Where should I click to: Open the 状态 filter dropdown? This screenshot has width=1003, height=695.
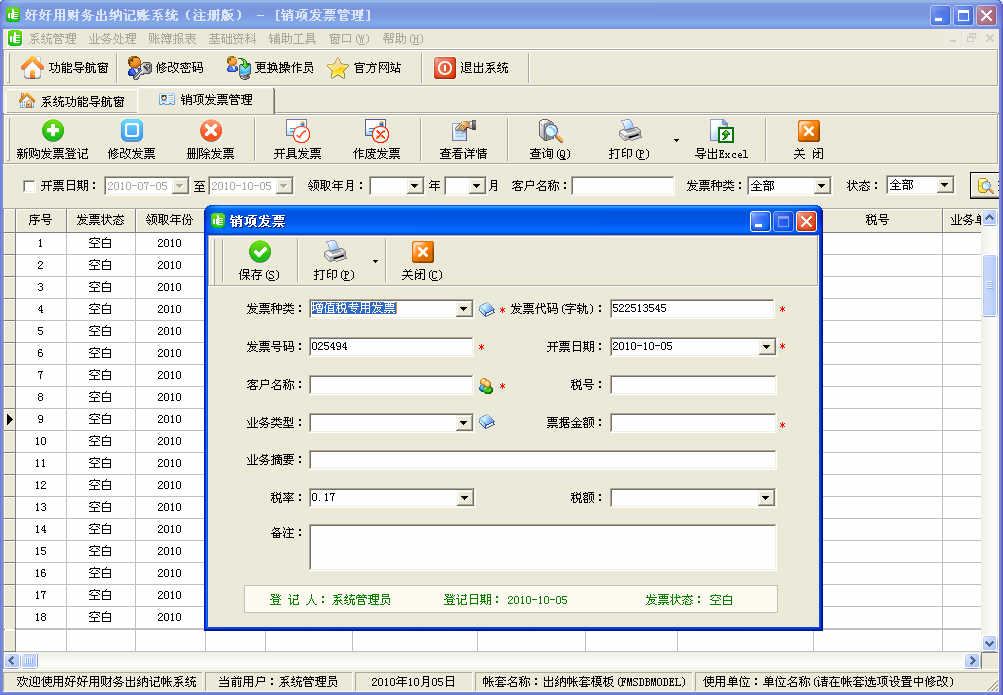pyautogui.click(x=944, y=186)
